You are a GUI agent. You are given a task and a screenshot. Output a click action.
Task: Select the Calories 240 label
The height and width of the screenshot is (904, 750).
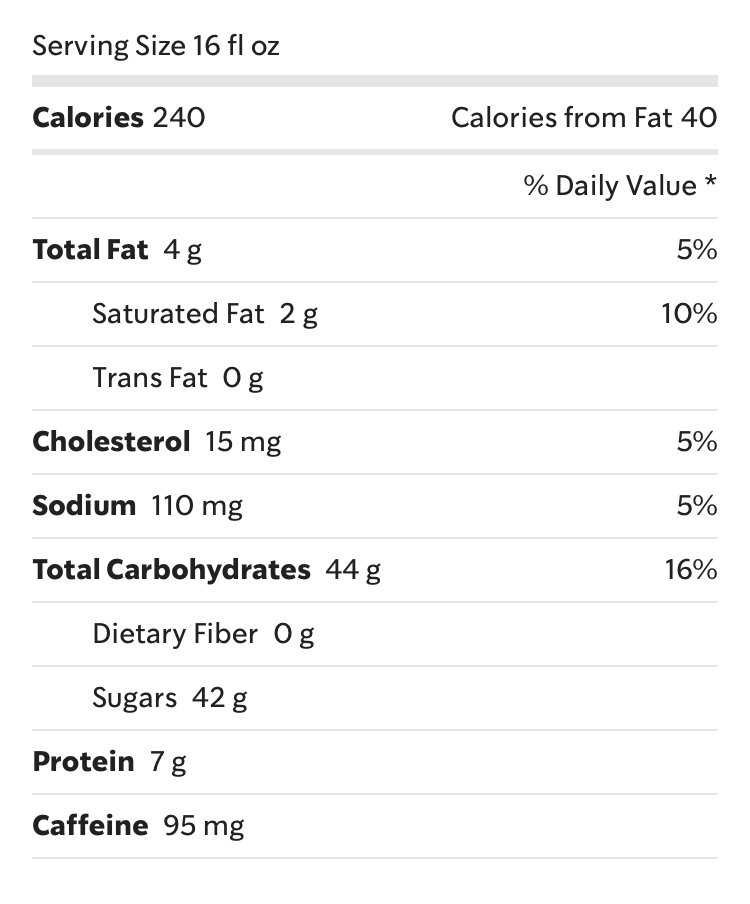pos(119,118)
